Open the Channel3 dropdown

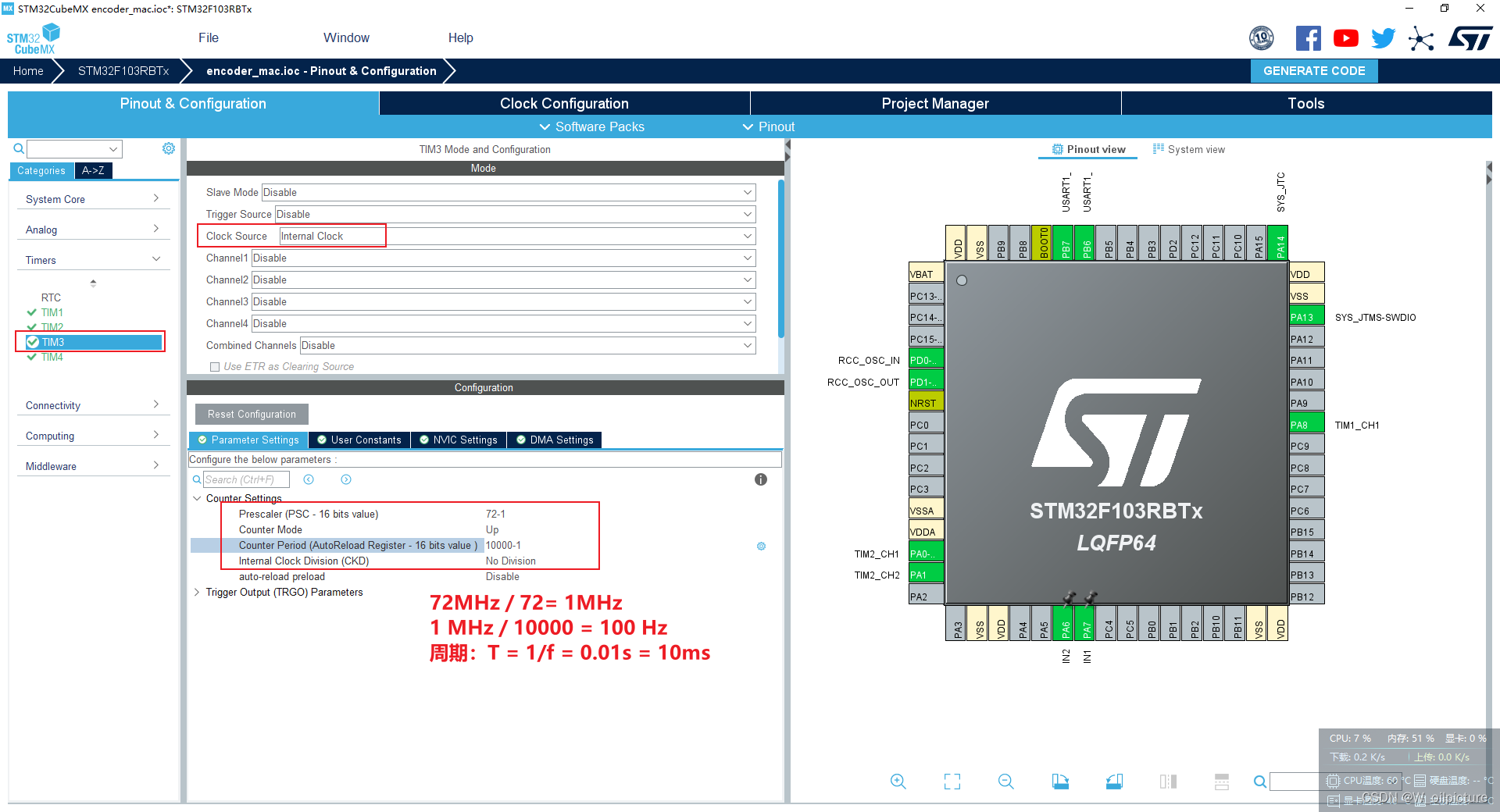[x=503, y=301]
